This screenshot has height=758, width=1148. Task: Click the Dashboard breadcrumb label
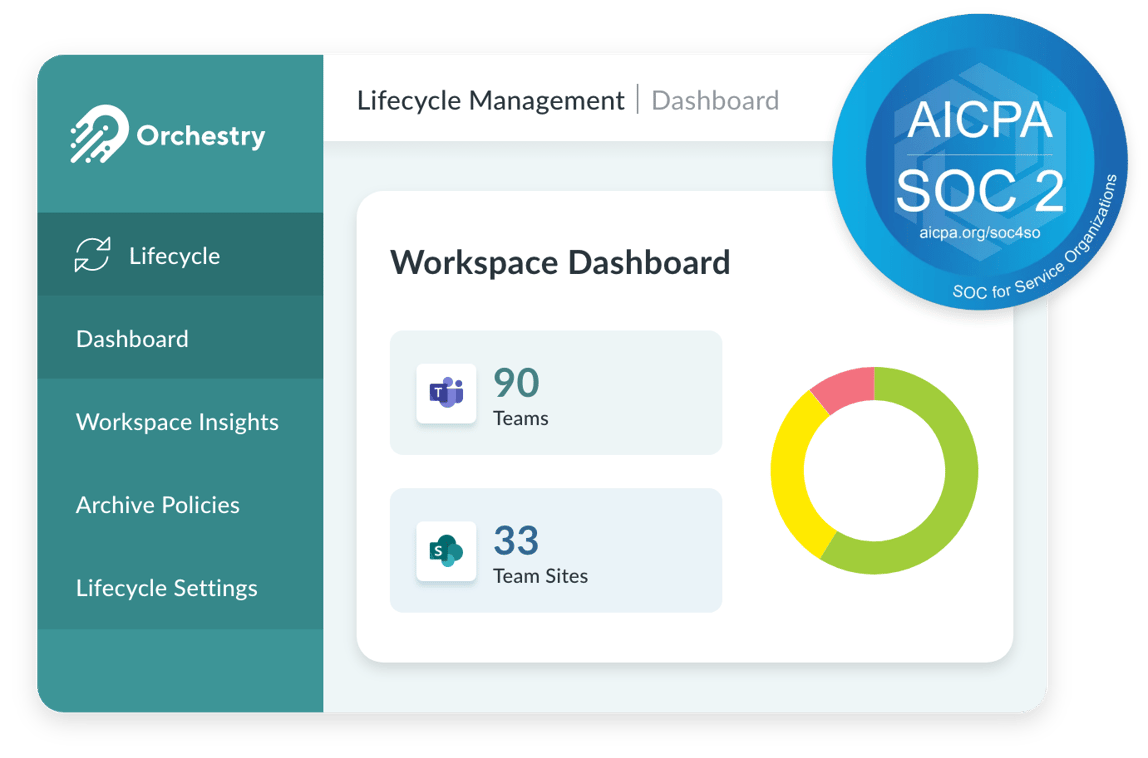(x=714, y=100)
